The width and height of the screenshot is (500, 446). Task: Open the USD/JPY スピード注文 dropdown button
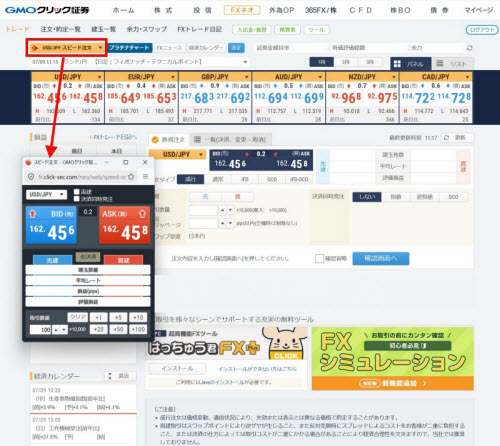coord(67,48)
